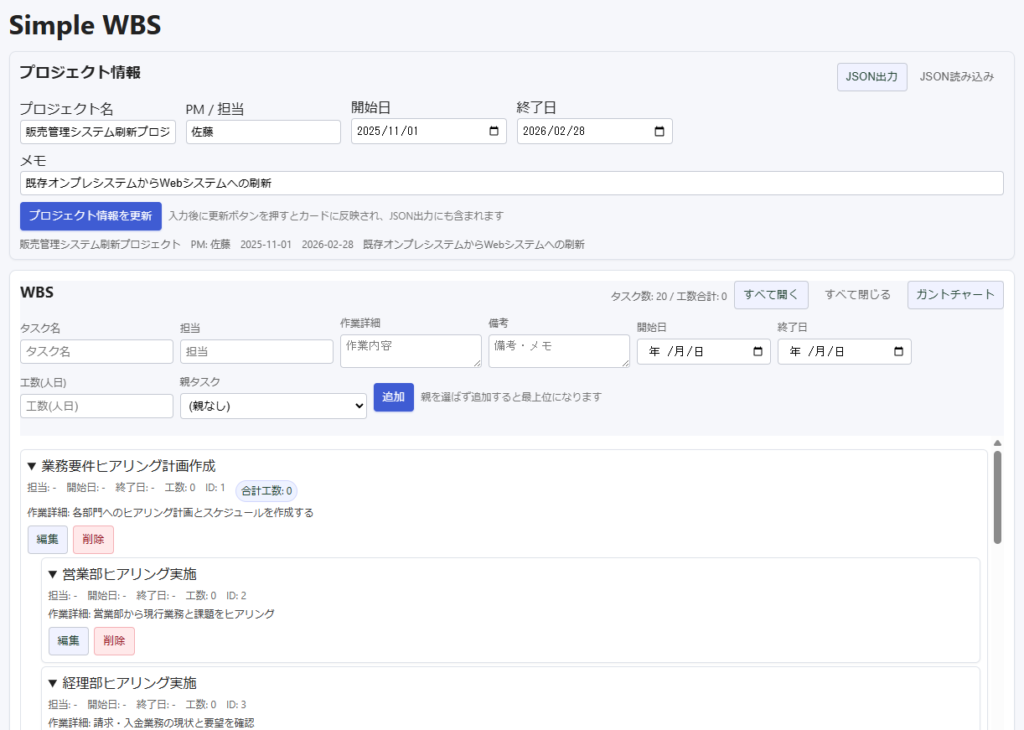Click the タスク名 input field

97,352
